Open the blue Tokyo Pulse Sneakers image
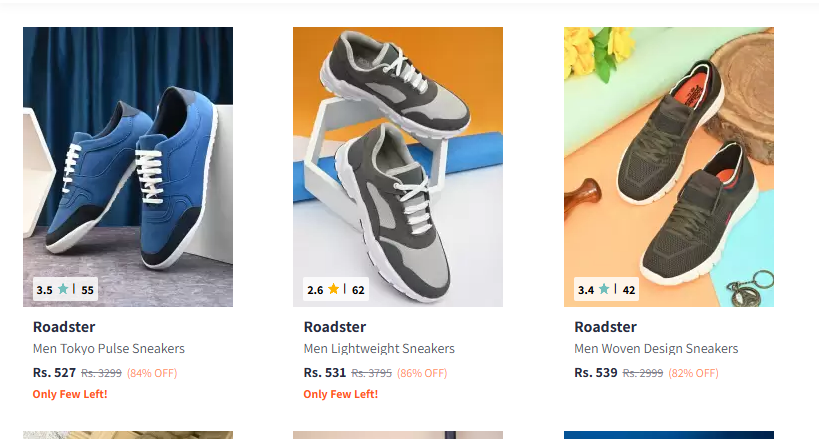819x439 pixels. point(128,167)
